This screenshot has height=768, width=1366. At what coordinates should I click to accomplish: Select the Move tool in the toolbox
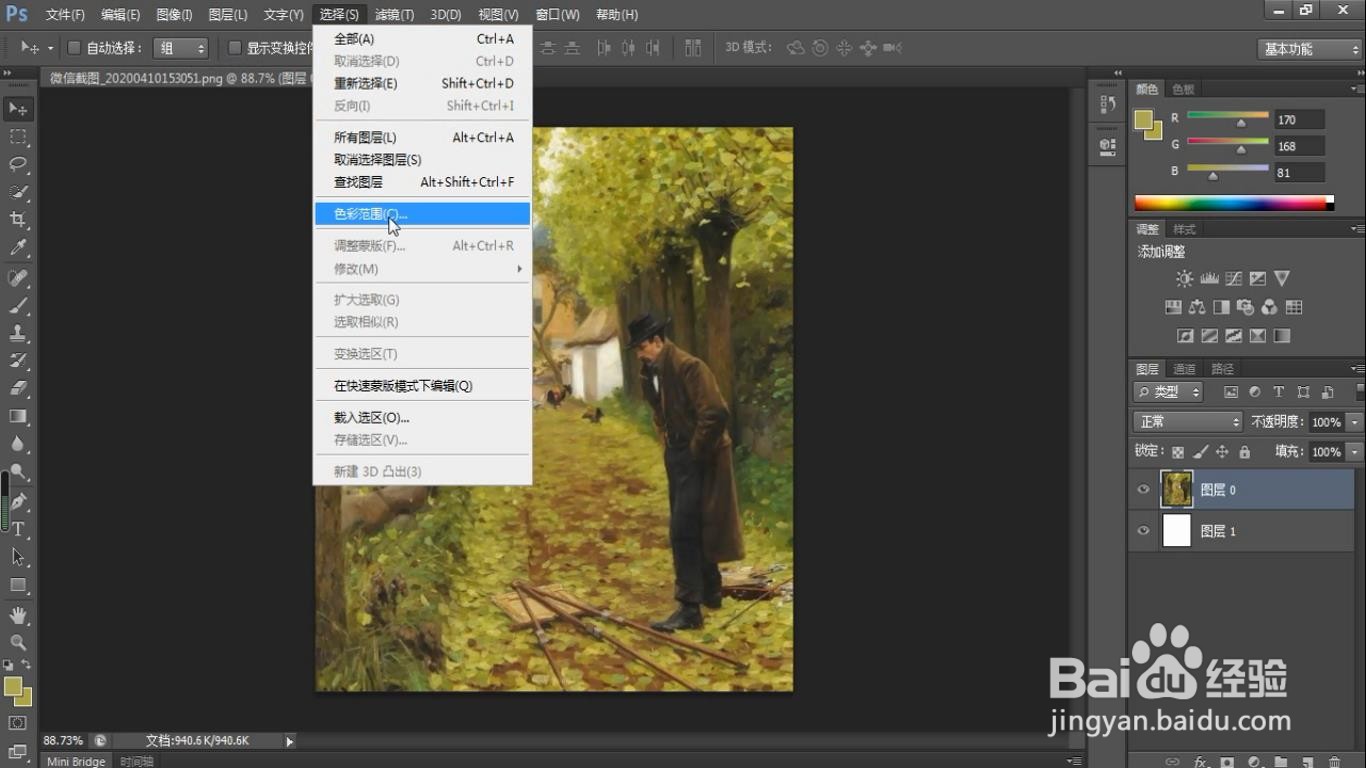(18, 108)
